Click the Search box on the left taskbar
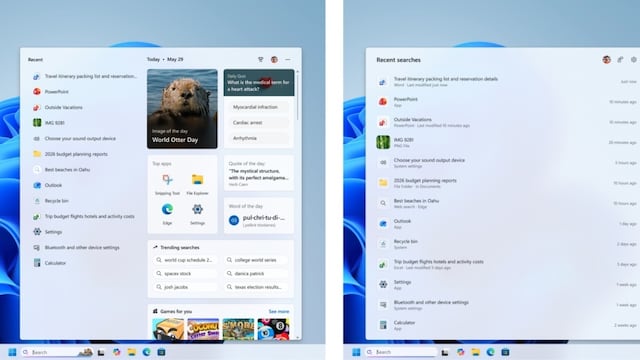Screen dimensions: 640x360 [57, 352]
